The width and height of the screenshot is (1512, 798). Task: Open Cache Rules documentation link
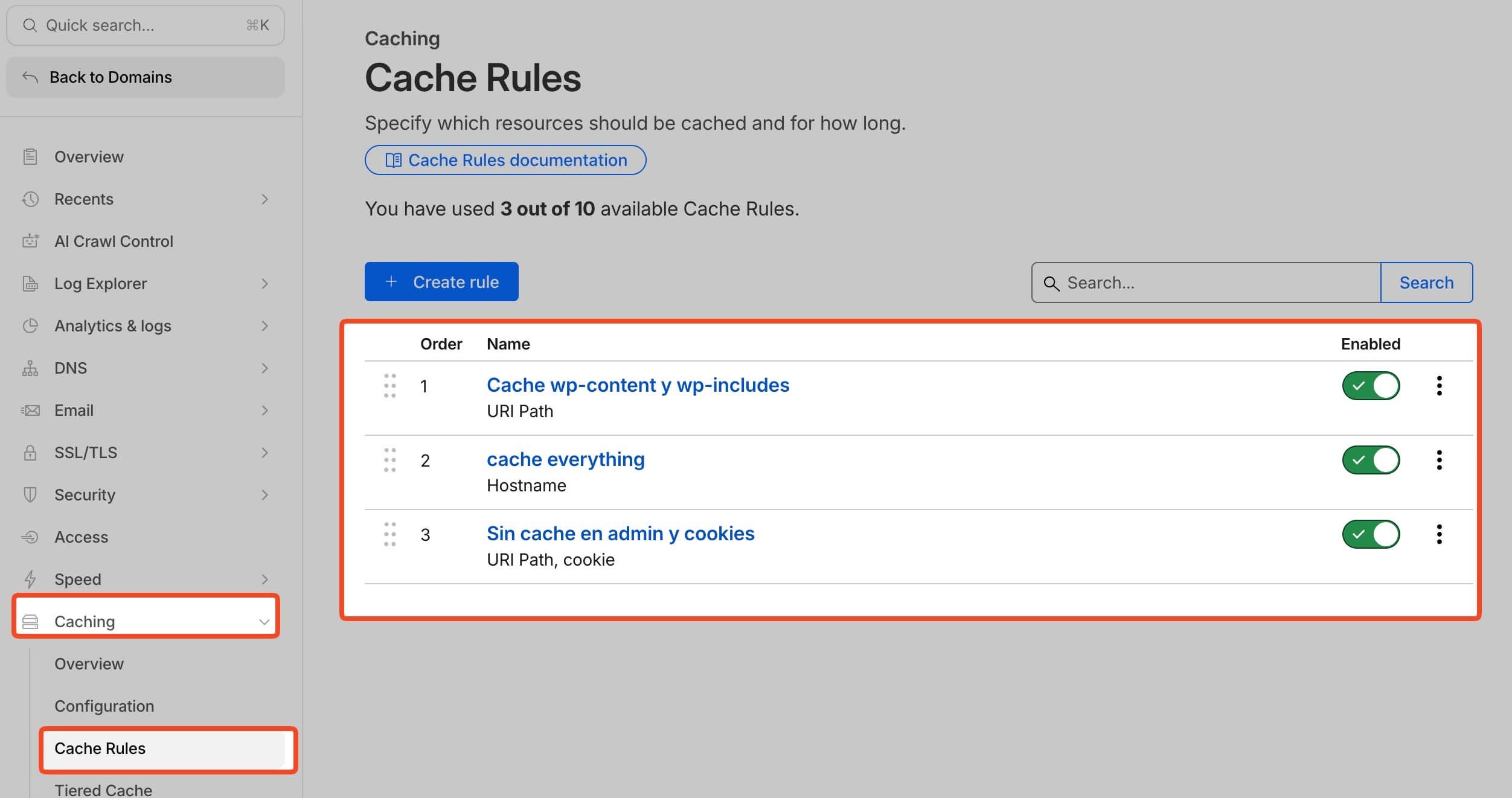click(x=505, y=160)
